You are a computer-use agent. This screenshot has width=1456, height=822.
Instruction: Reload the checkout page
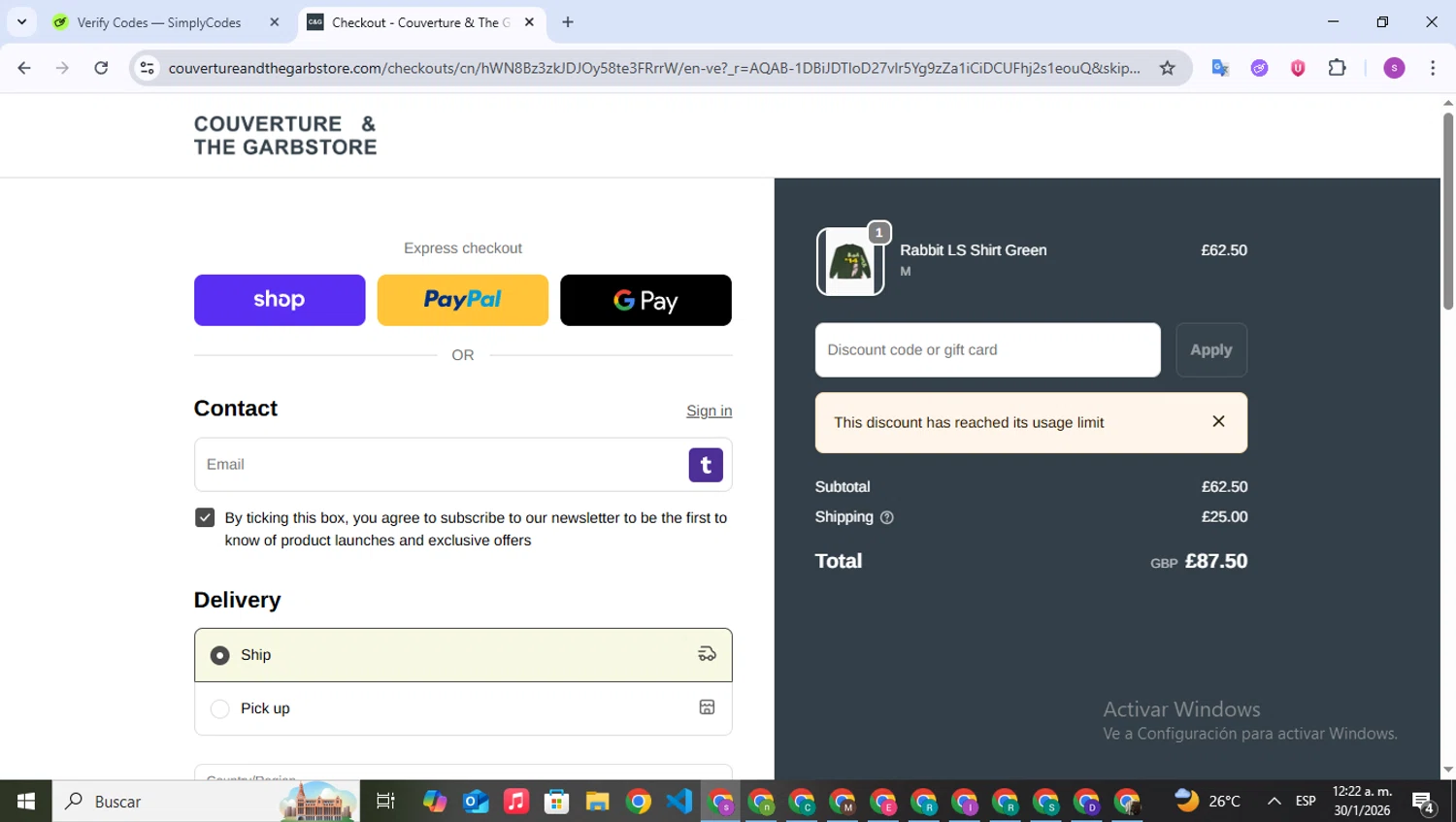pos(101,68)
